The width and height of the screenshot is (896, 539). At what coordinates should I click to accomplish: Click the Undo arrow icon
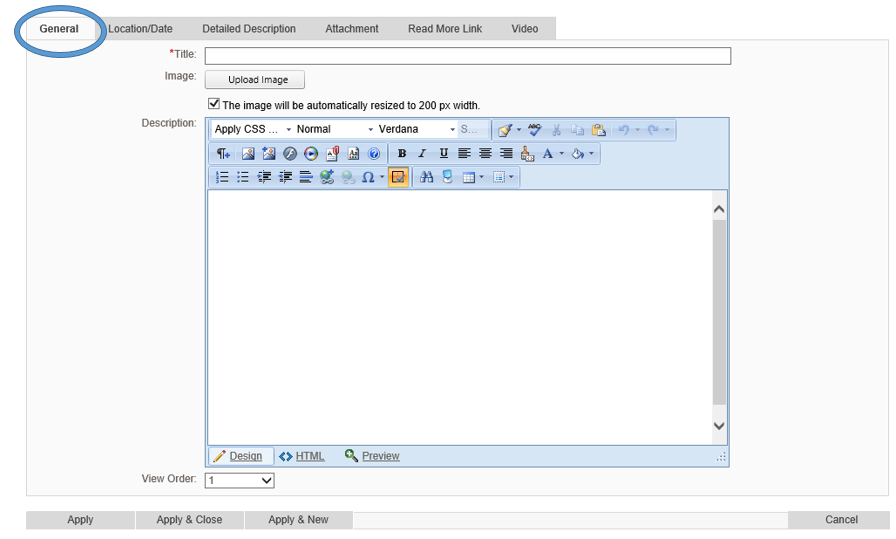pos(623,130)
